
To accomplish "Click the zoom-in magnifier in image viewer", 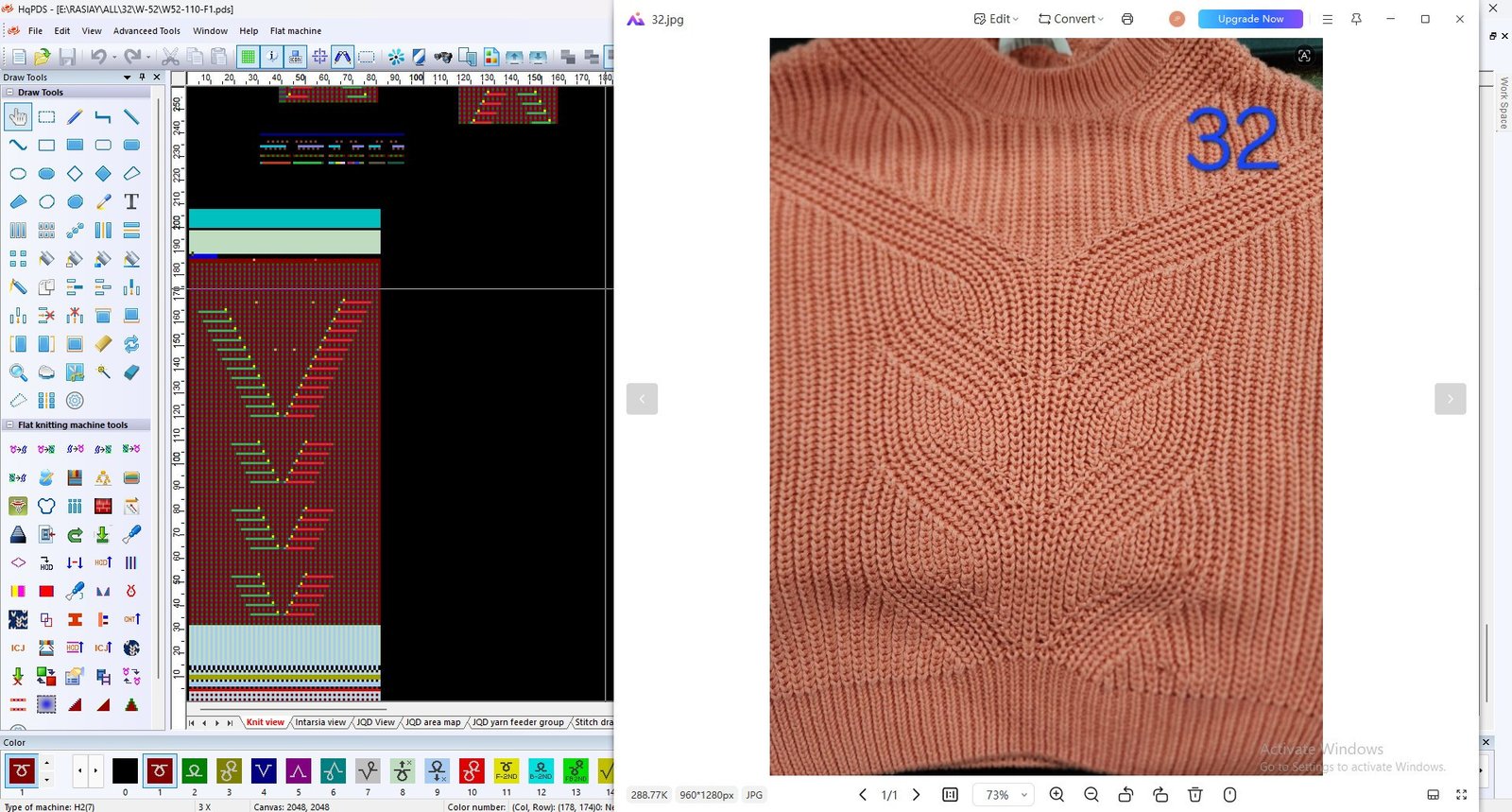I will click(x=1057, y=795).
